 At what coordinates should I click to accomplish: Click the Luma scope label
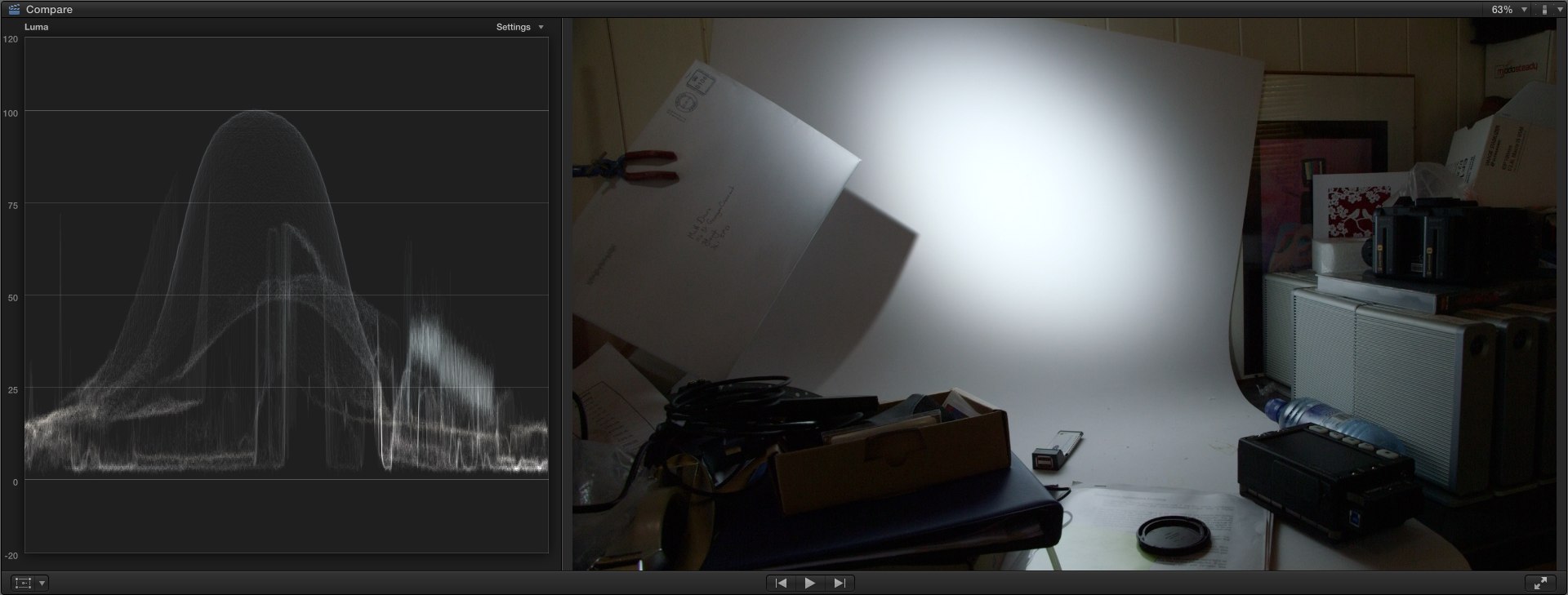click(36, 27)
